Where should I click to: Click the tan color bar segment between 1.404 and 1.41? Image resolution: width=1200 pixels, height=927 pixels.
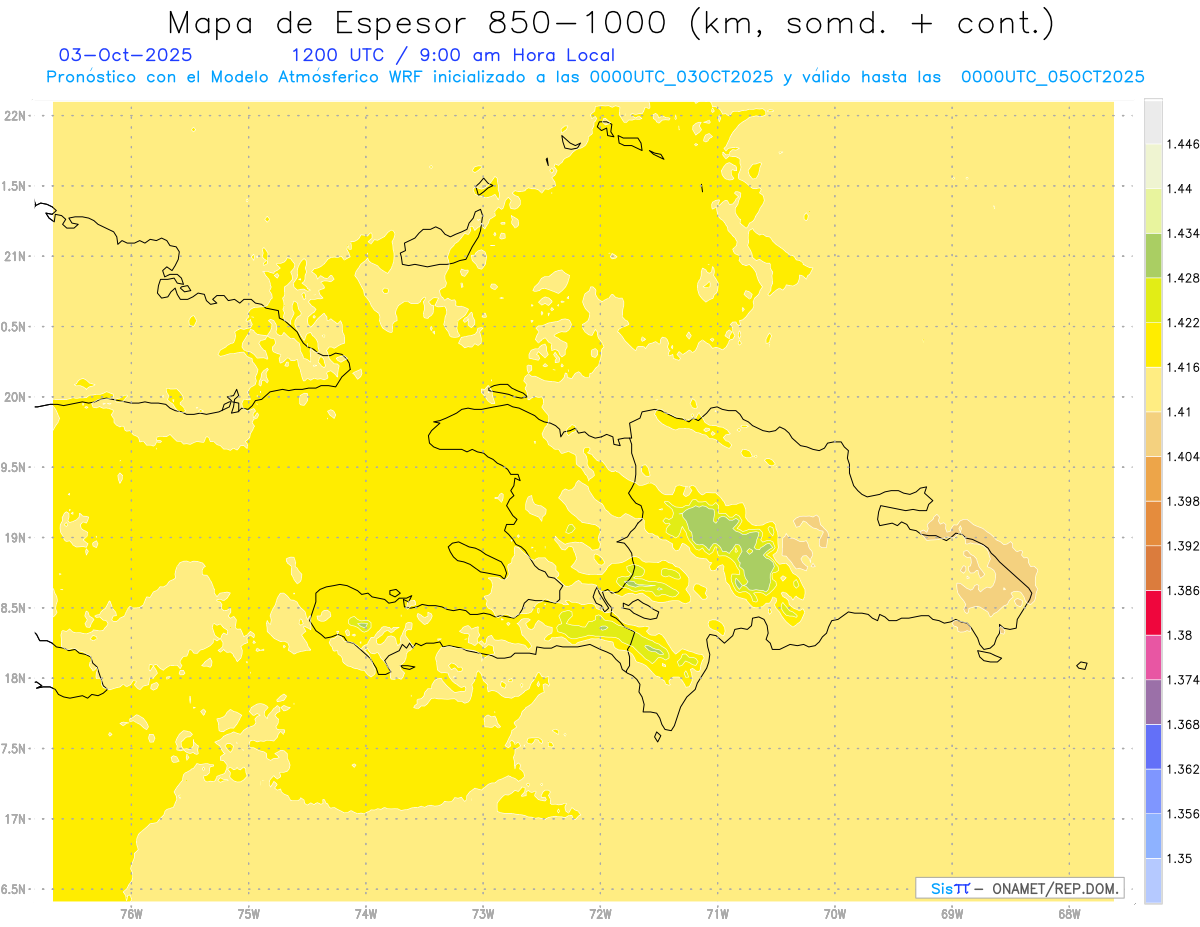(x=1153, y=434)
